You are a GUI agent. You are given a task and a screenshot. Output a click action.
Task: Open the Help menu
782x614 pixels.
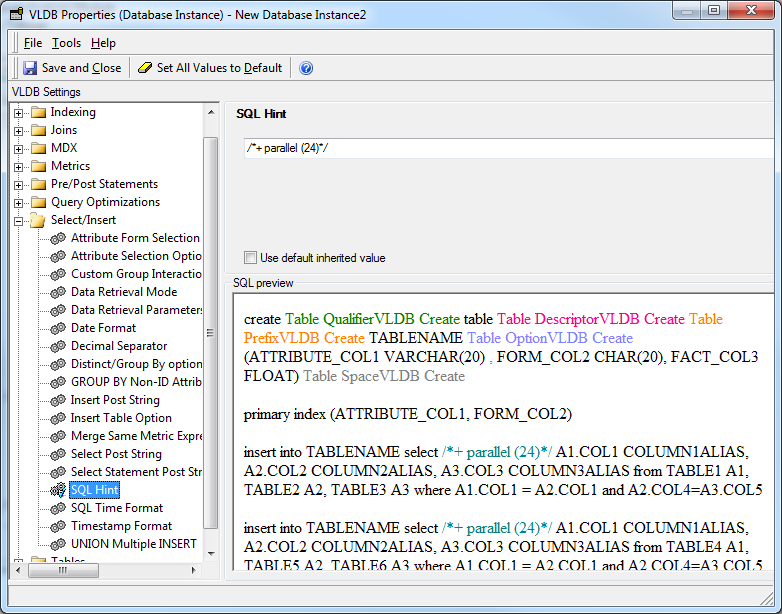[x=103, y=43]
